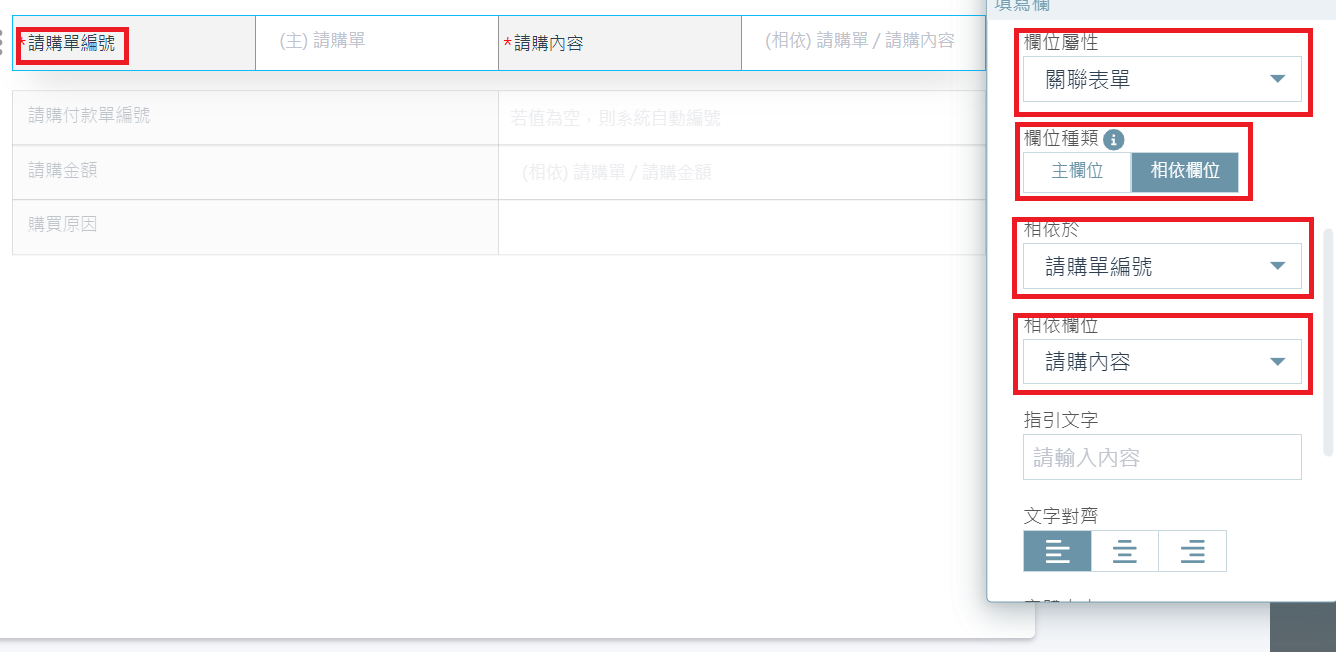Select the 相依欄位 field type option
This screenshot has height=652, width=1336.
(x=1184, y=172)
